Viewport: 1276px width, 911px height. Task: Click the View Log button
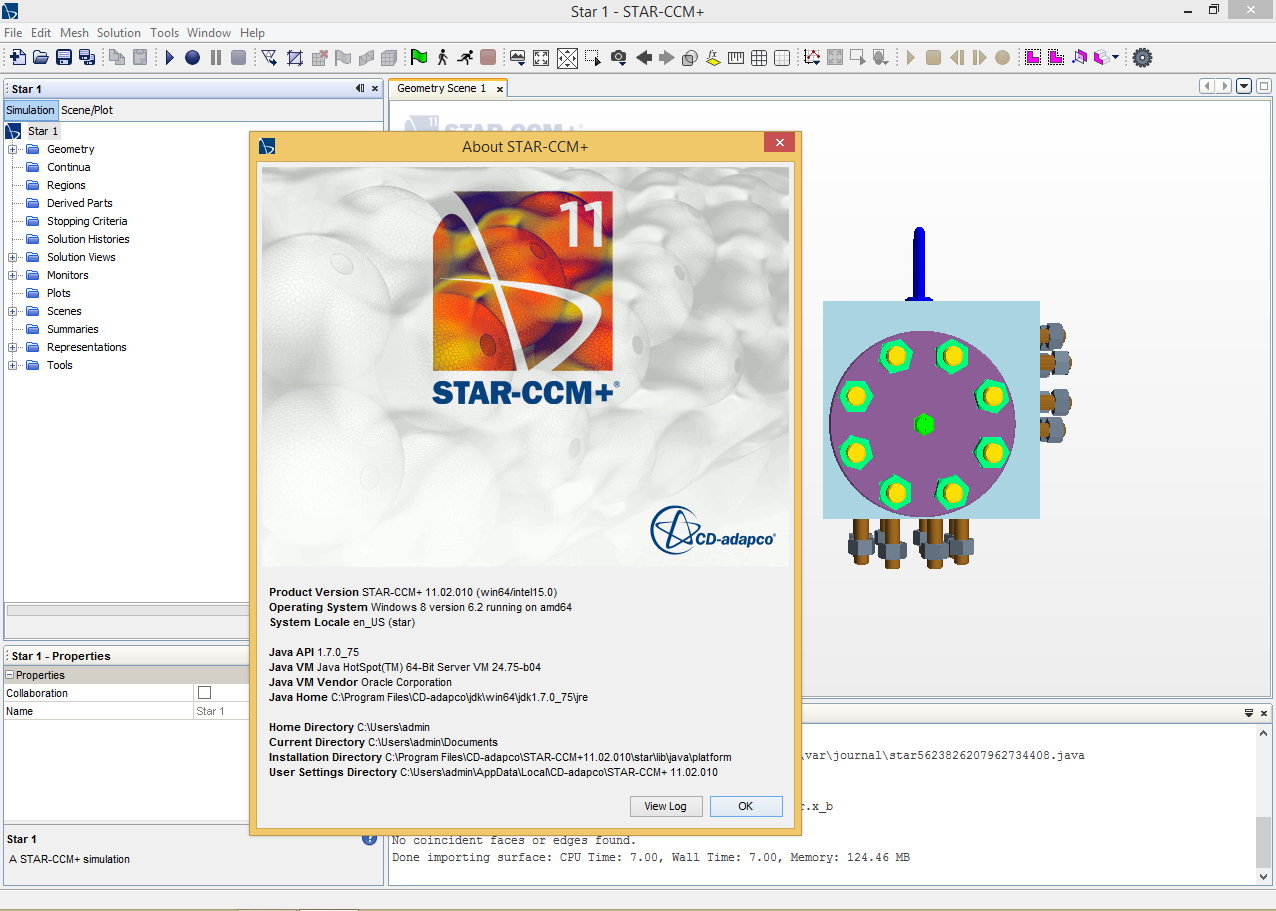point(666,806)
